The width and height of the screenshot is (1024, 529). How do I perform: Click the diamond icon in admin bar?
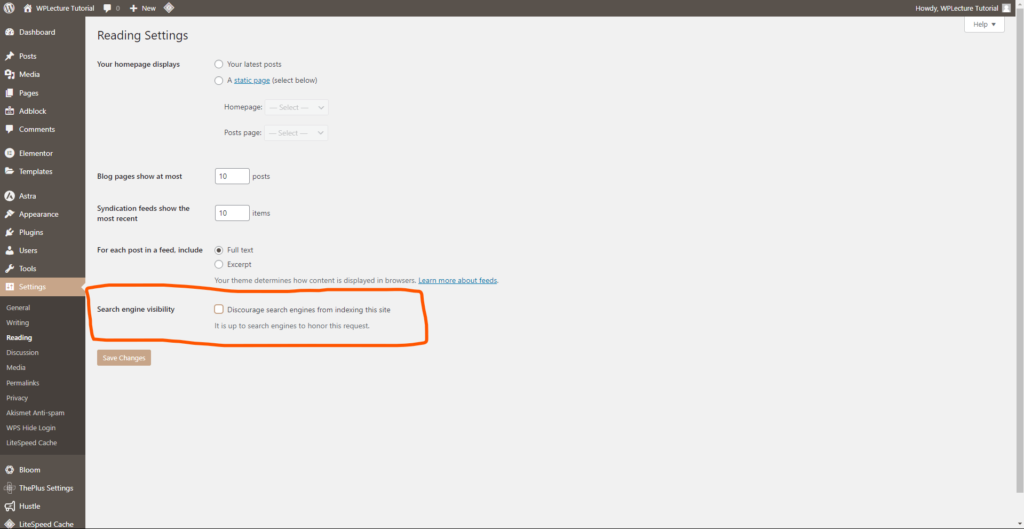[168, 8]
